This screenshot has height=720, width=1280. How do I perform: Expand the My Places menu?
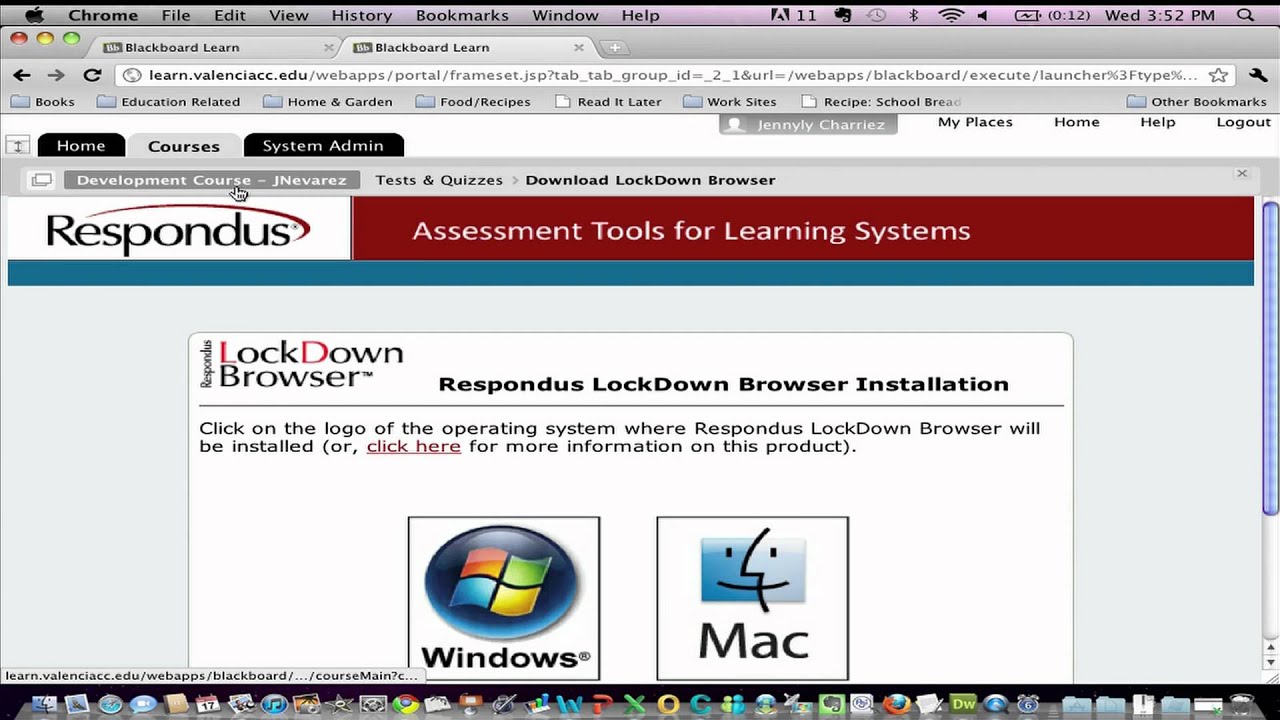975,122
